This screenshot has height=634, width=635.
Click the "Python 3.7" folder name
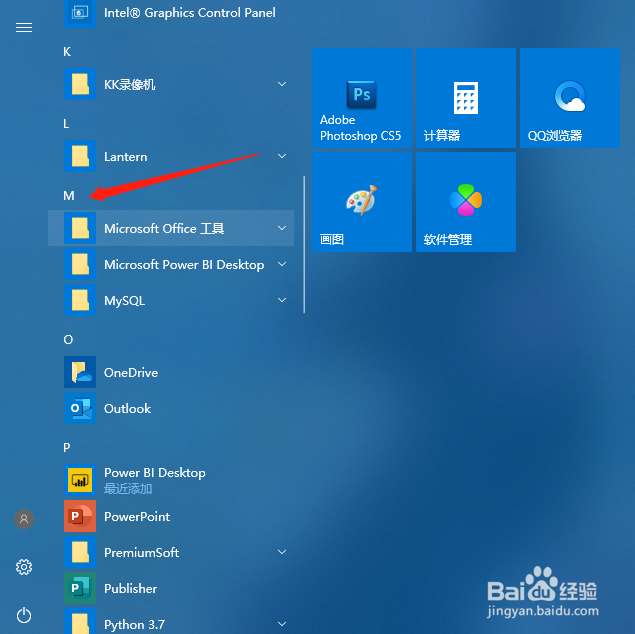tap(134, 624)
